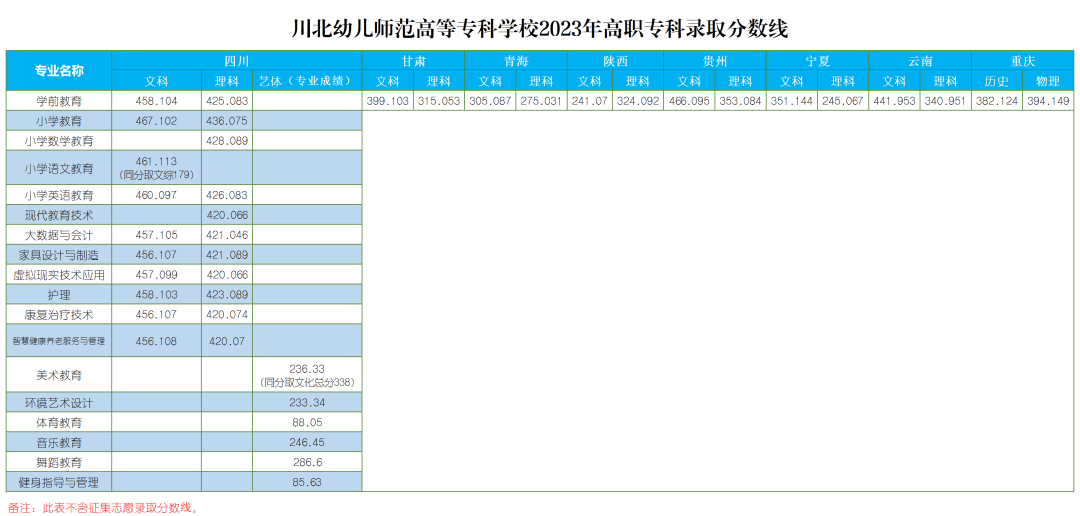Click the 四川 province header

(x=237, y=61)
